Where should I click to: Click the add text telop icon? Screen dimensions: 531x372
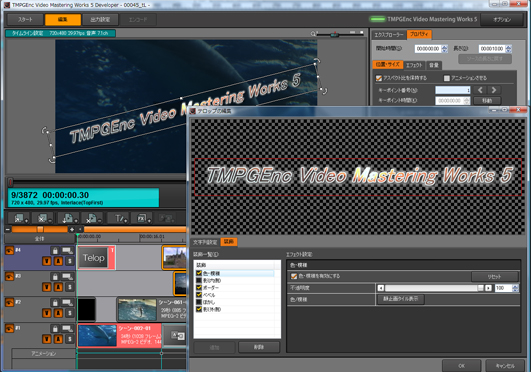(x=119, y=219)
